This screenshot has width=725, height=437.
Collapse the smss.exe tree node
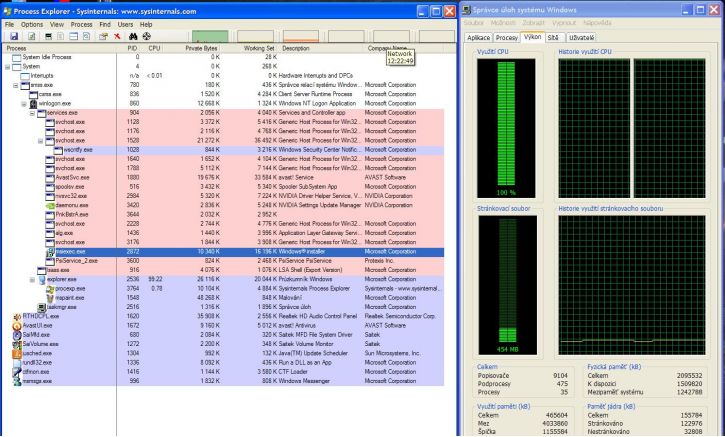click(16, 85)
